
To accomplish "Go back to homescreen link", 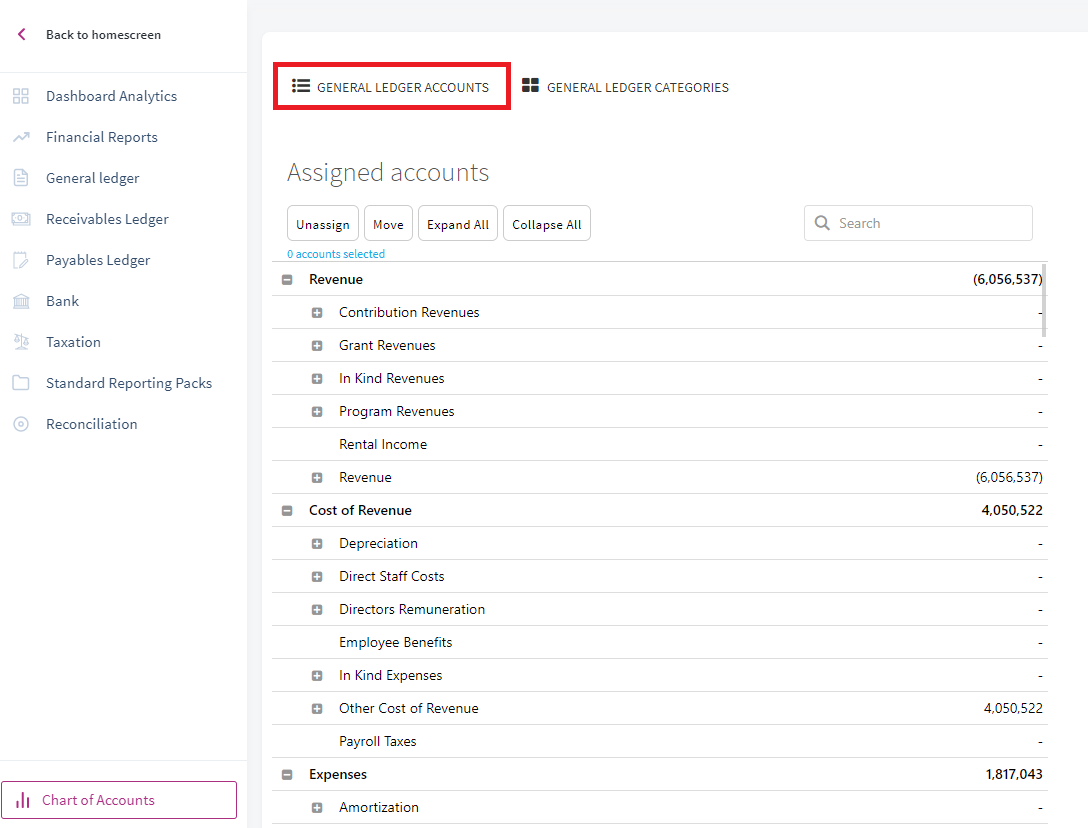I will click(103, 34).
